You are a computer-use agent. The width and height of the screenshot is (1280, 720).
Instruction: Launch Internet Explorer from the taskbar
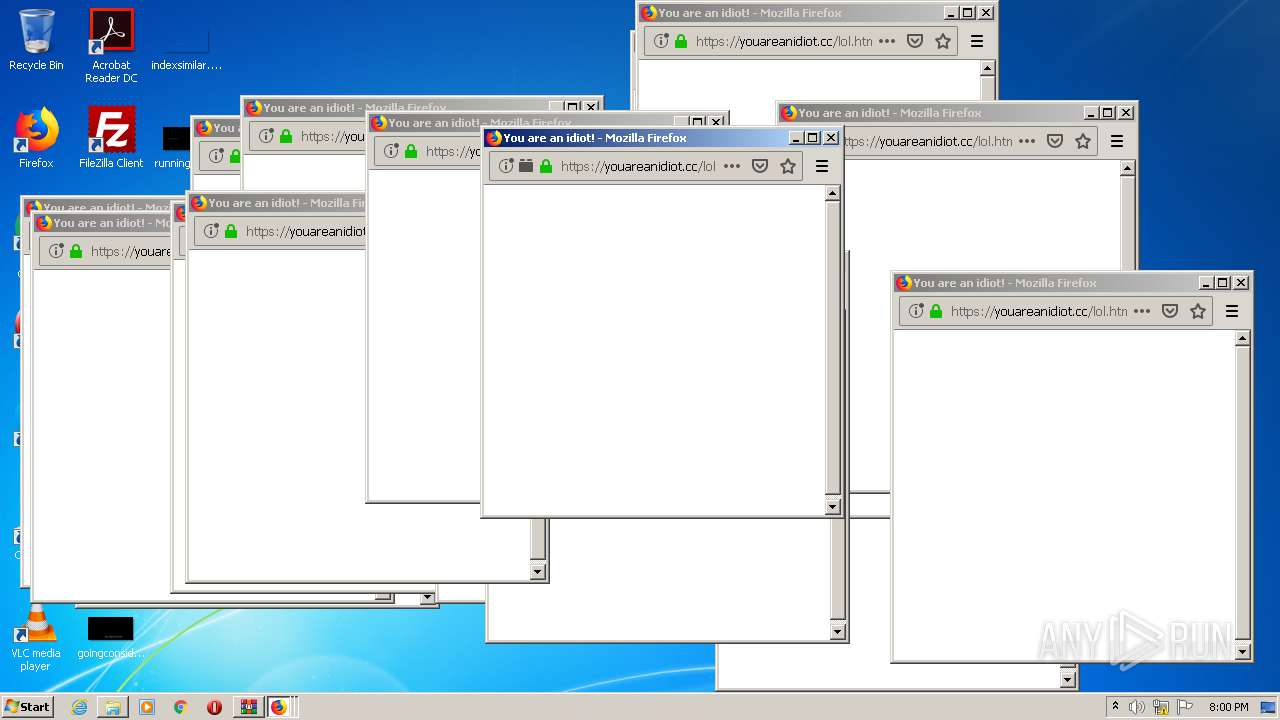79,707
